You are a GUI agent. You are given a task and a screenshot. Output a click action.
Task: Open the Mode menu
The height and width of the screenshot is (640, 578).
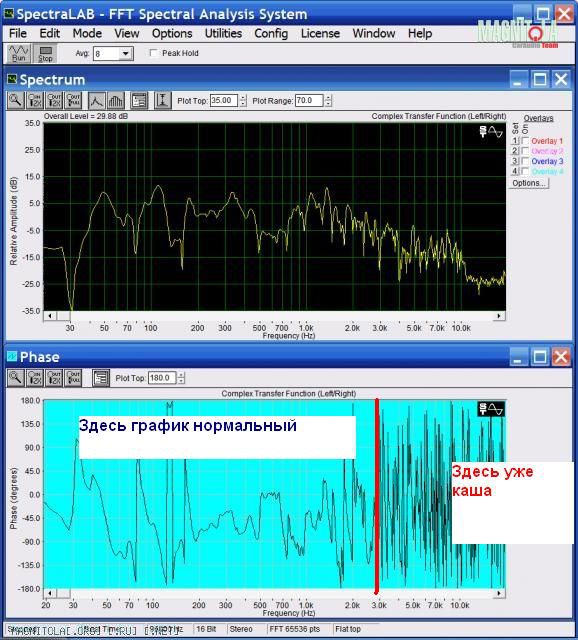pos(87,33)
